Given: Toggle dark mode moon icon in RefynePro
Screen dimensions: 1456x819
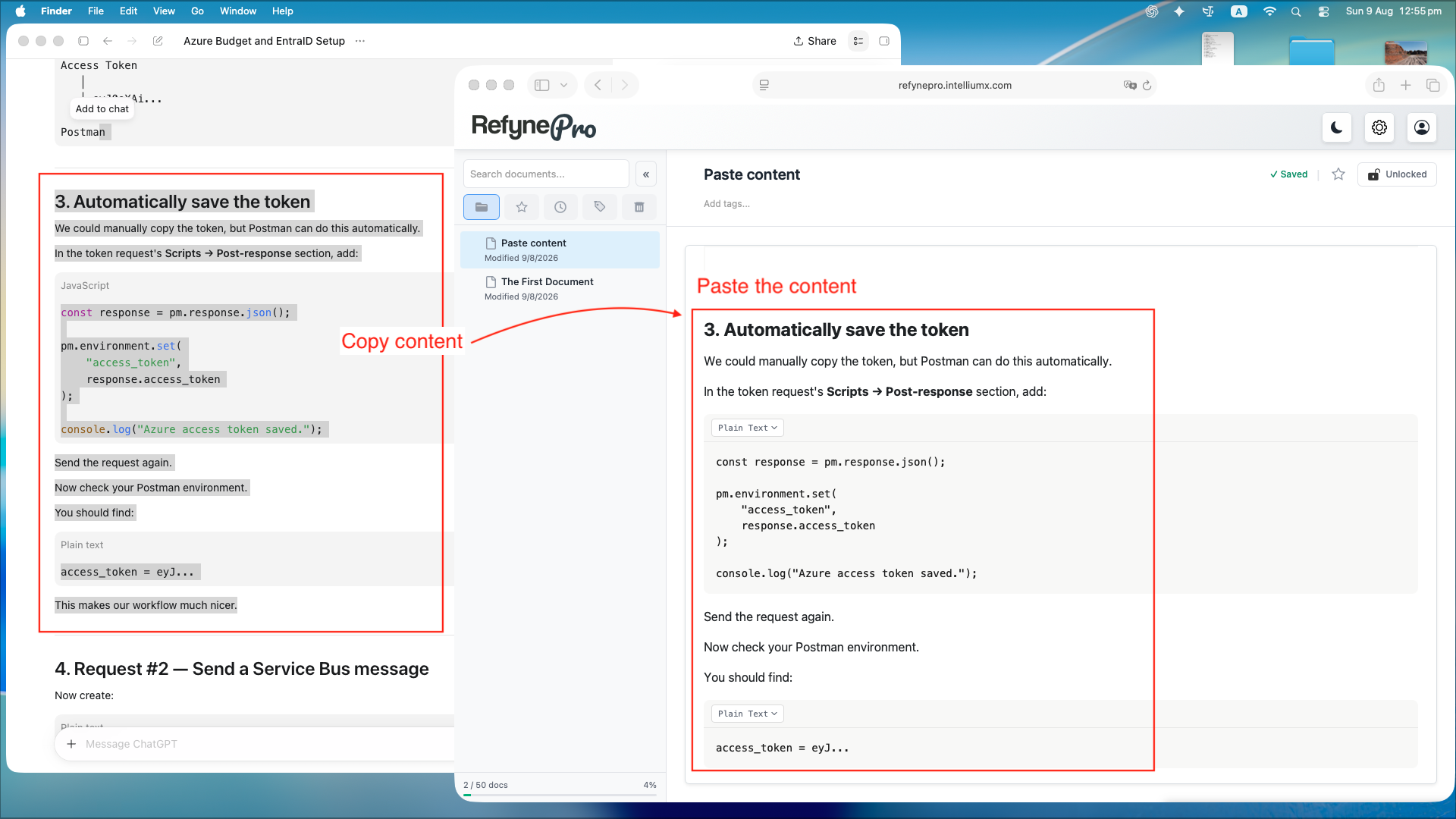Looking at the screenshot, I should click(x=1337, y=127).
